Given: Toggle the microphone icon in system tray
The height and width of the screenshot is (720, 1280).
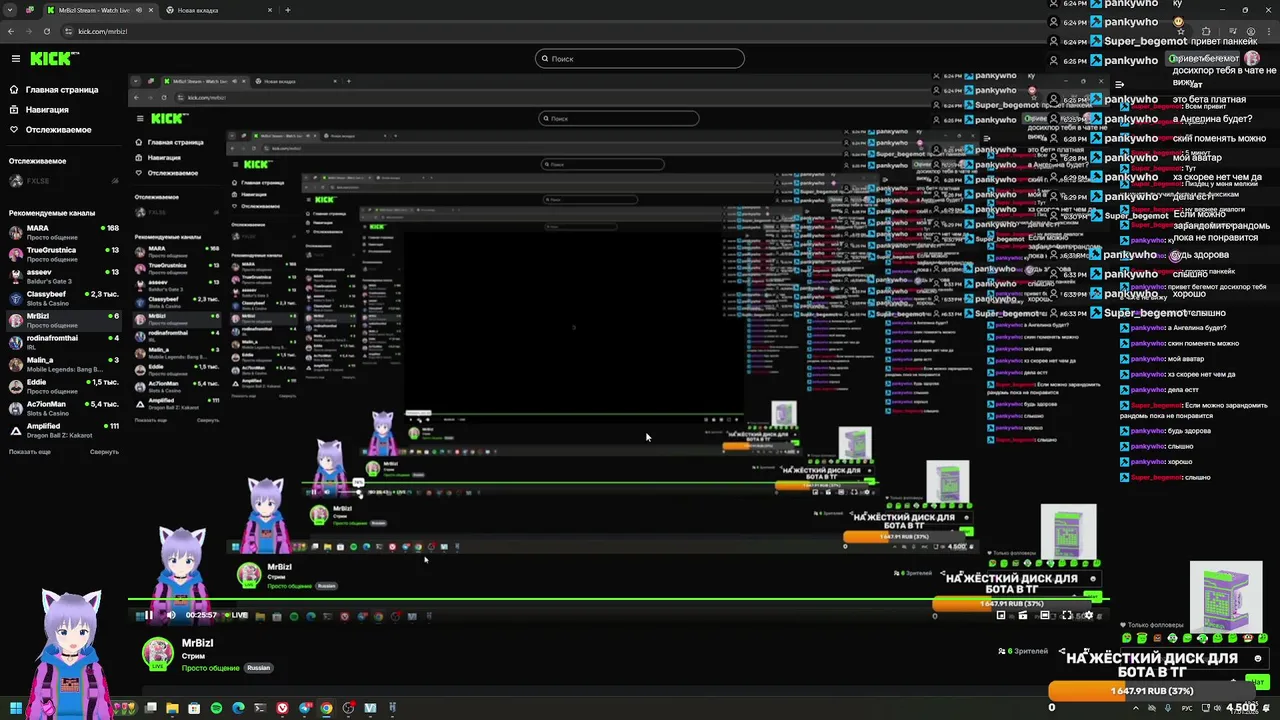Looking at the screenshot, I should click(1167, 708).
